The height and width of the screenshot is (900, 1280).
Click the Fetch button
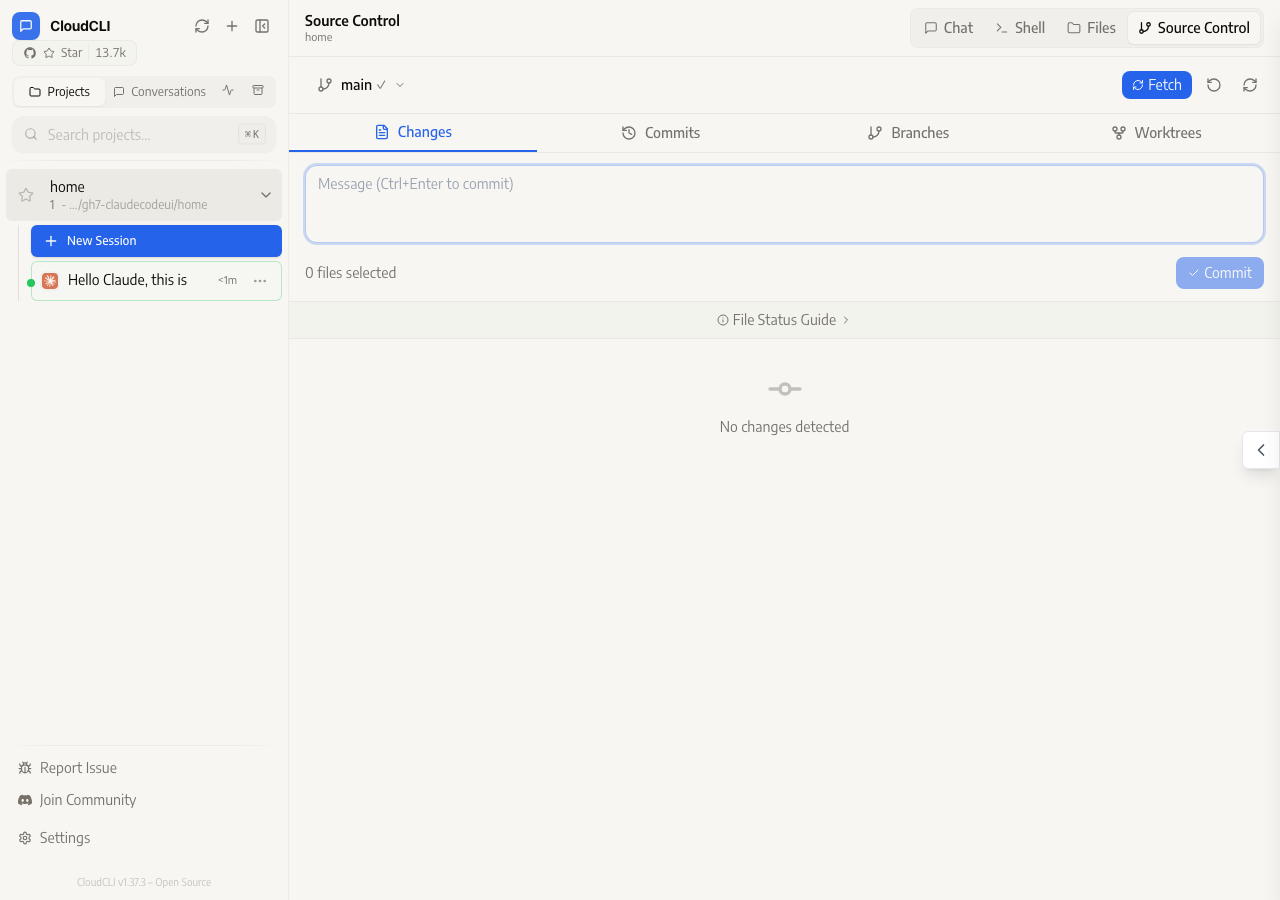[1157, 85]
